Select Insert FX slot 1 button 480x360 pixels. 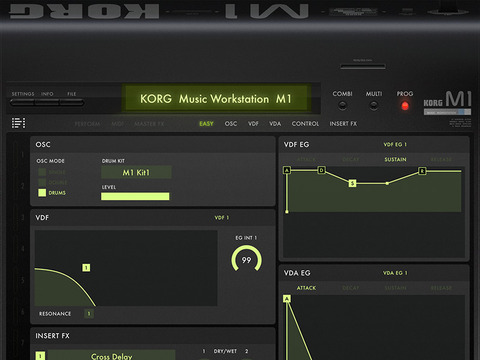(x=40, y=356)
